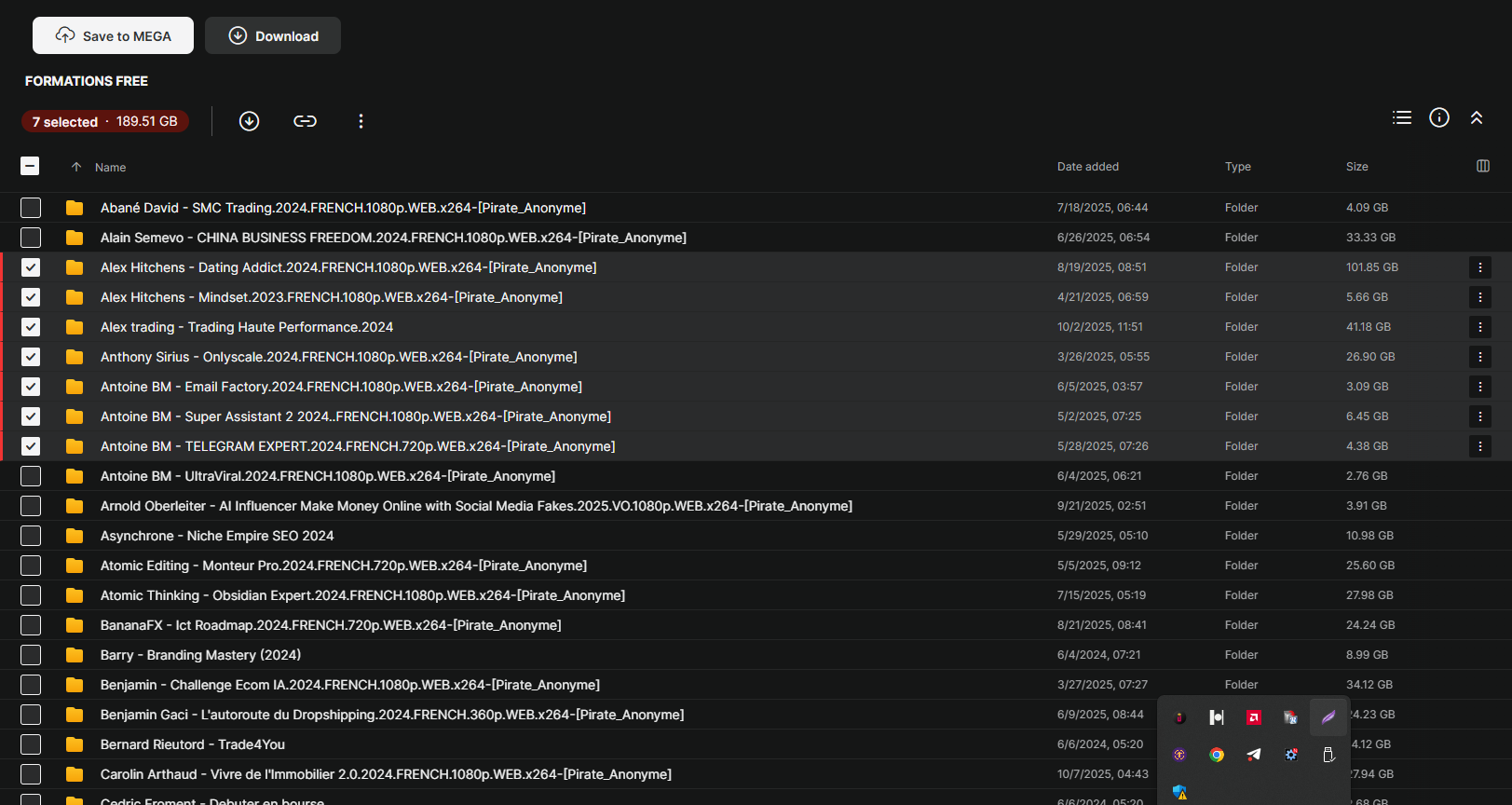Viewport: 1512px width, 805px height.
Task: Open the column chooser icon
Action: [1483, 166]
